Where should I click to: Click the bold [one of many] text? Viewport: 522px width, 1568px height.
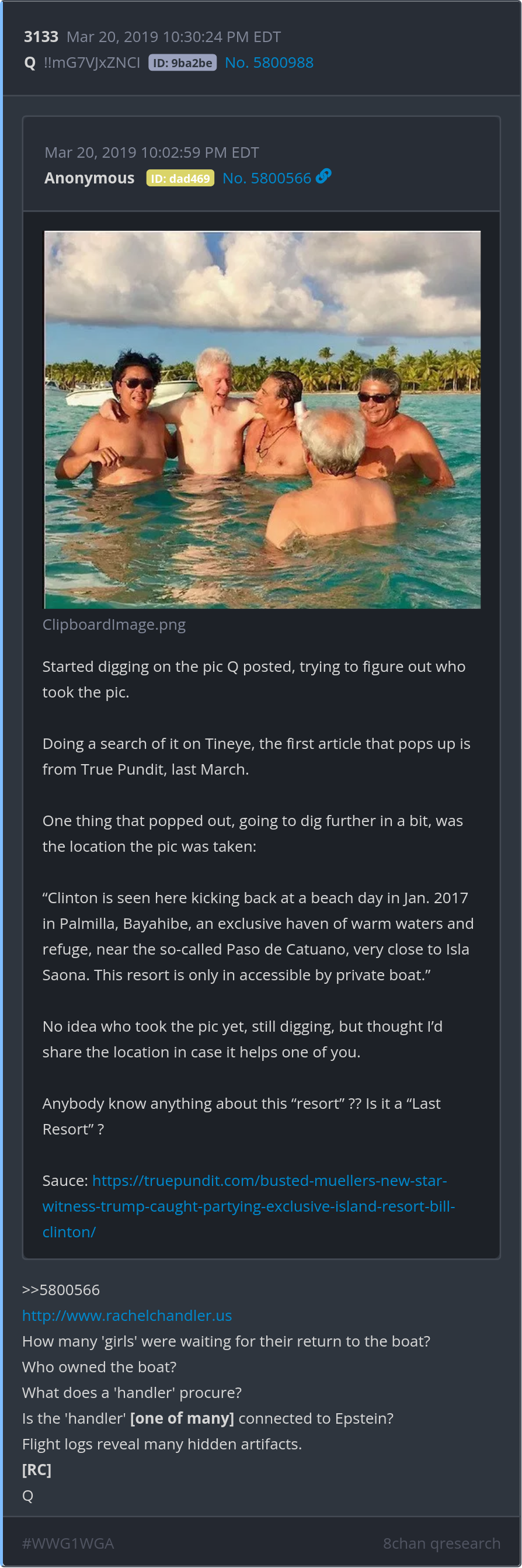pos(182,1418)
